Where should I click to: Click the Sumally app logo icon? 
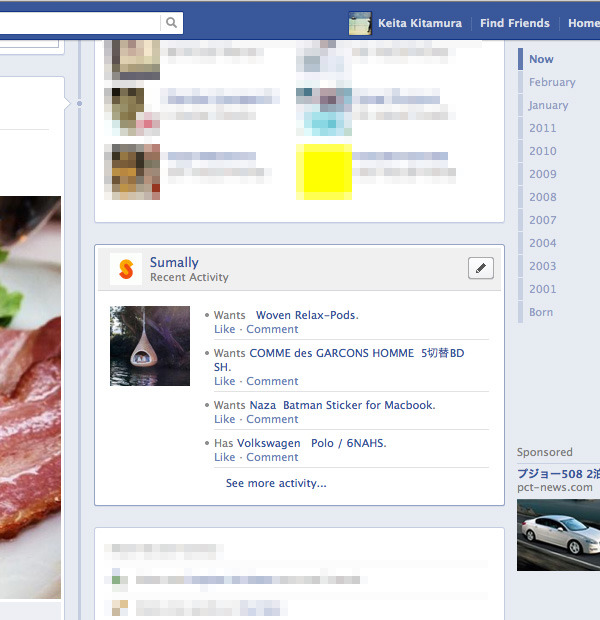(x=125, y=269)
